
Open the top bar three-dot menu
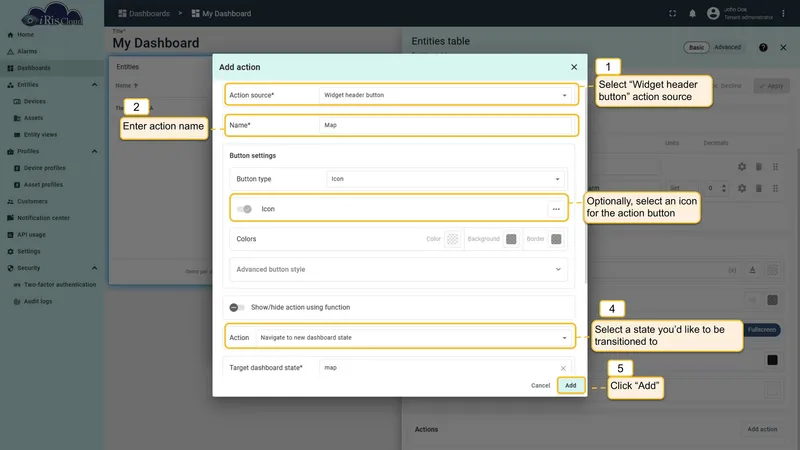(783, 14)
